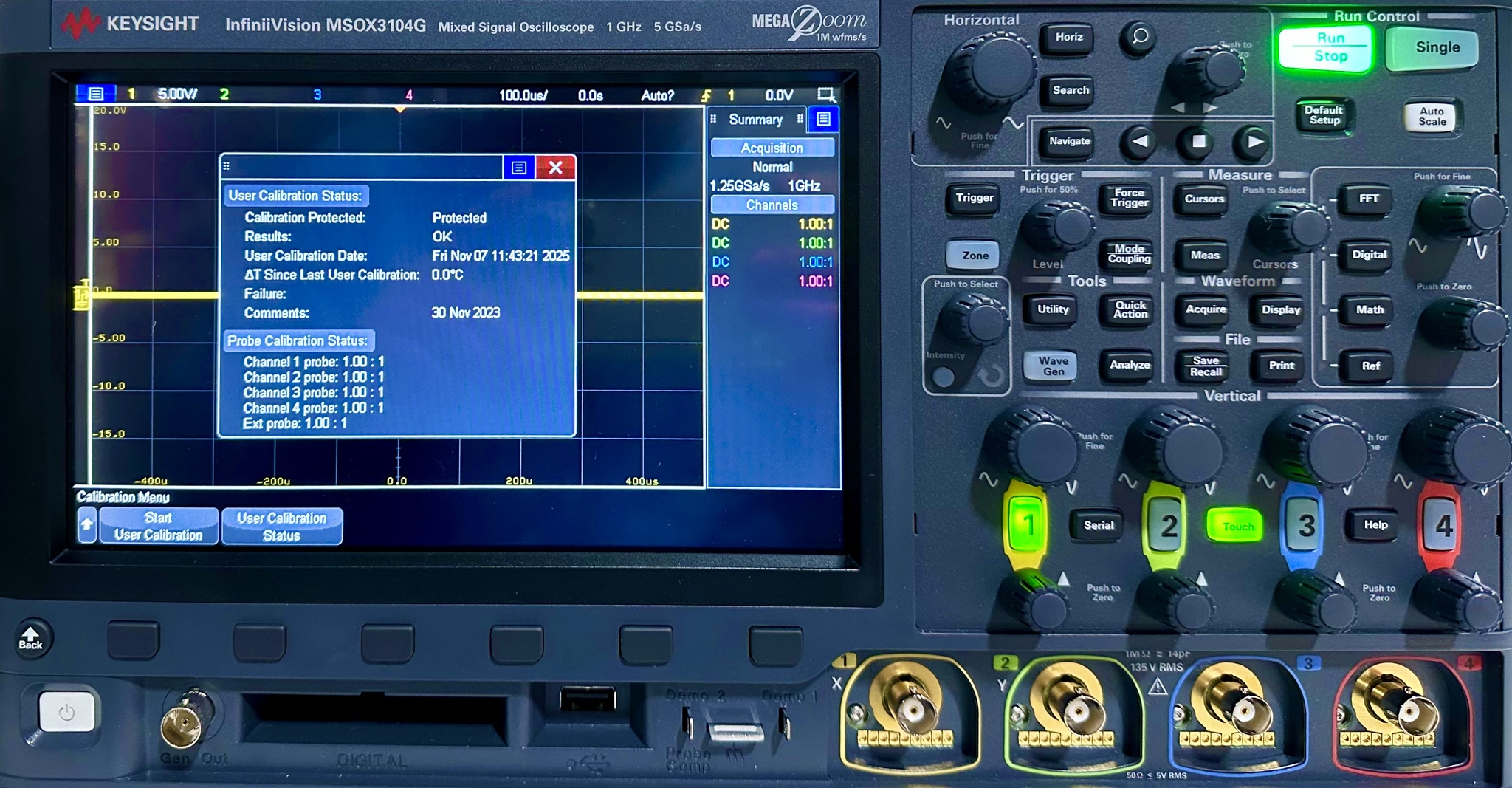Expand the Acquisition section in the Summary panel
1512x788 pixels.
point(772,147)
